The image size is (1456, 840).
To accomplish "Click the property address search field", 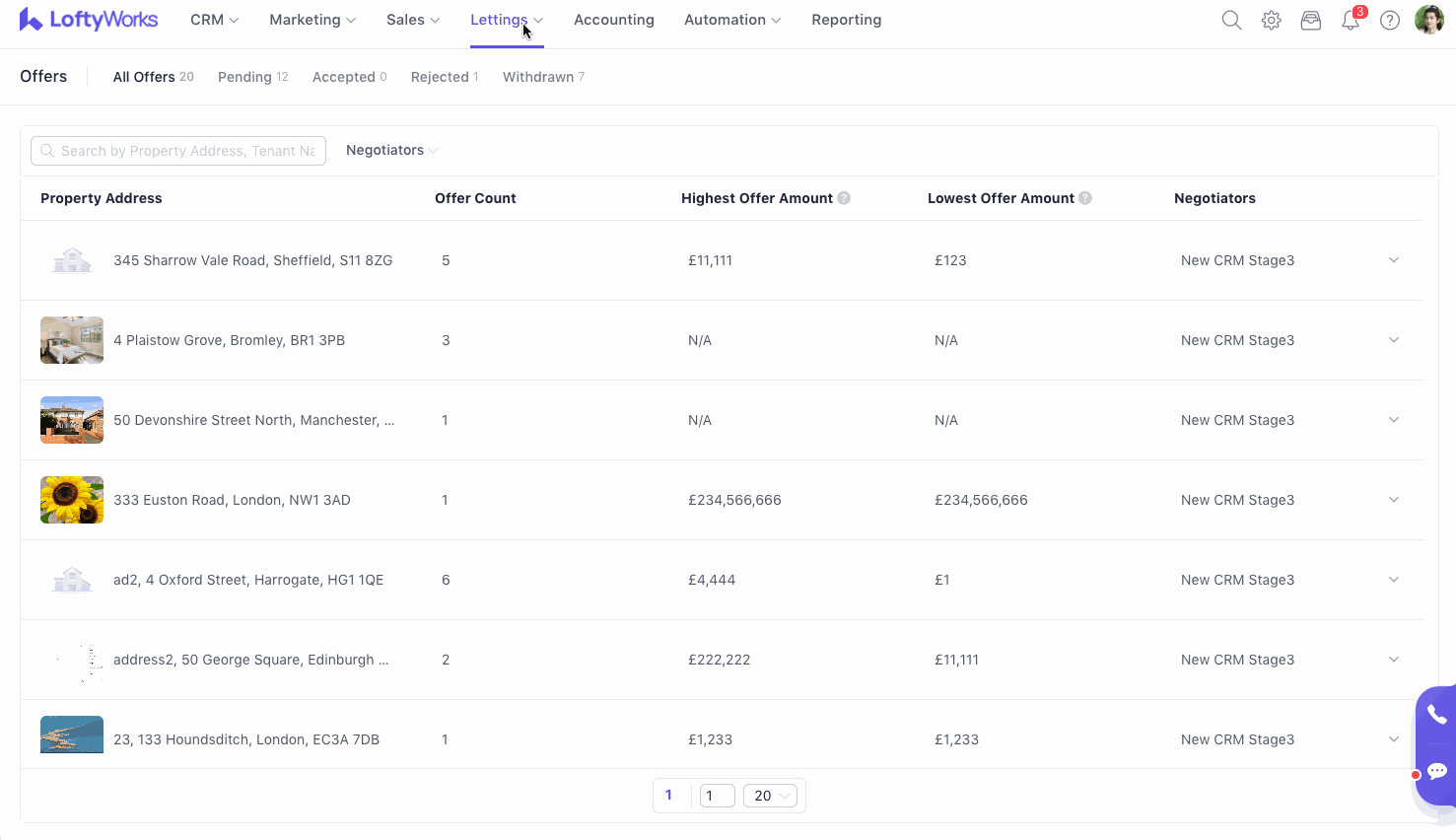I will coord(187,151).
